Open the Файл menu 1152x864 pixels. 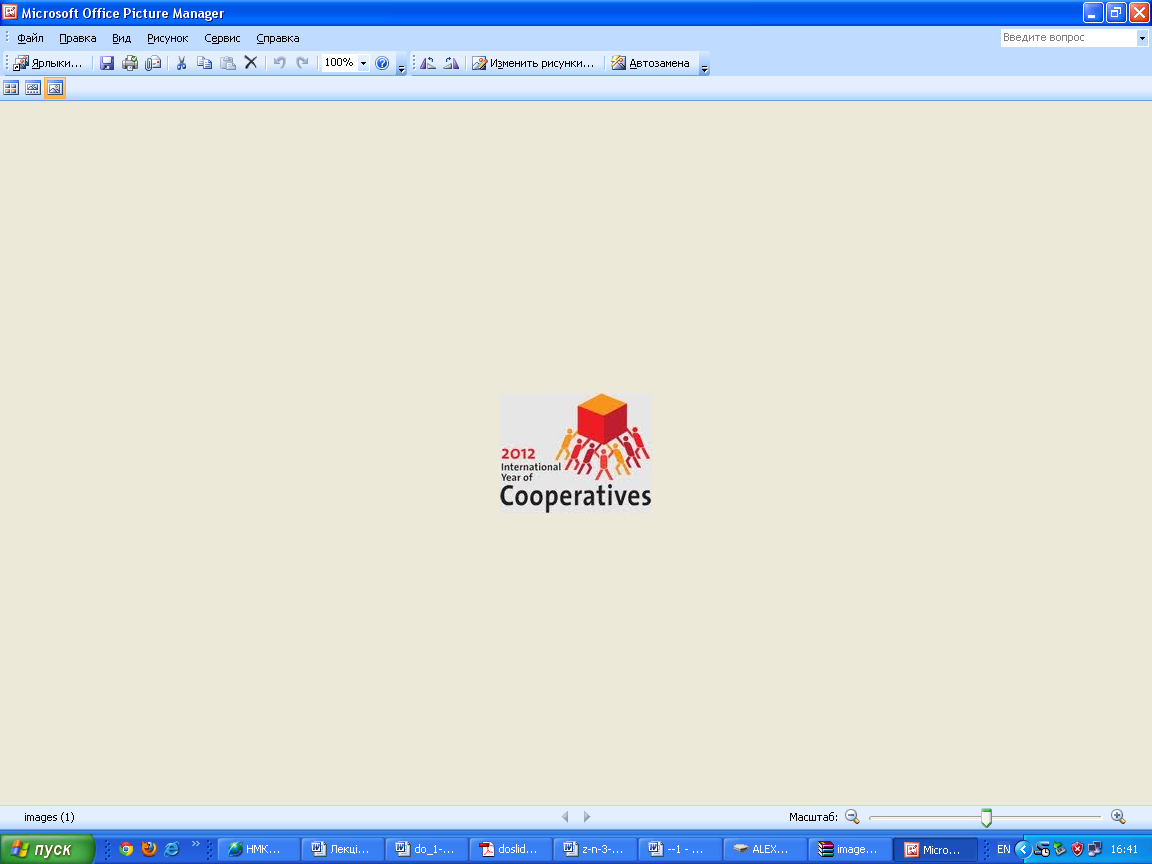point(30,38)
